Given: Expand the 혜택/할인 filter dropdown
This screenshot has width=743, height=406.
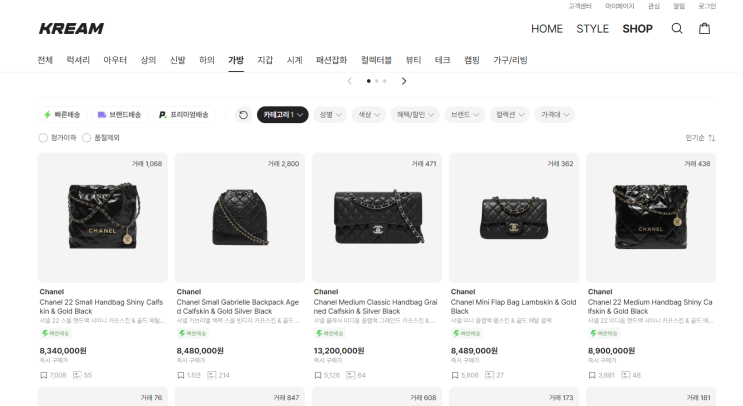Looking at the screenshot, I should [415, 115].
